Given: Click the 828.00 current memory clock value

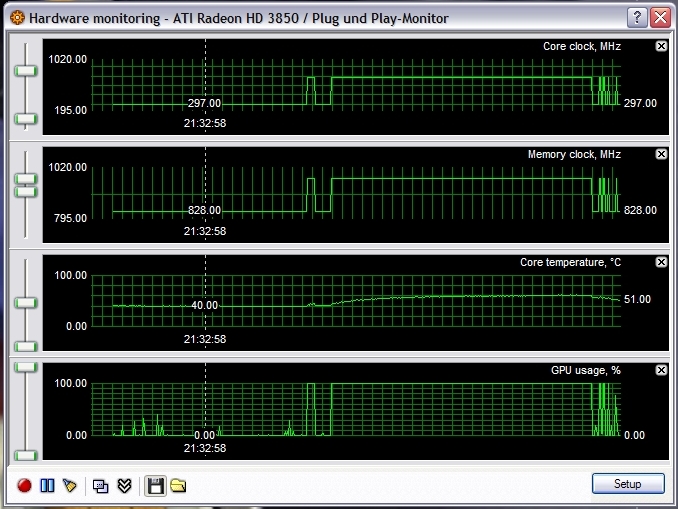Looking at the screenshot, I should [x=640, y=210].
